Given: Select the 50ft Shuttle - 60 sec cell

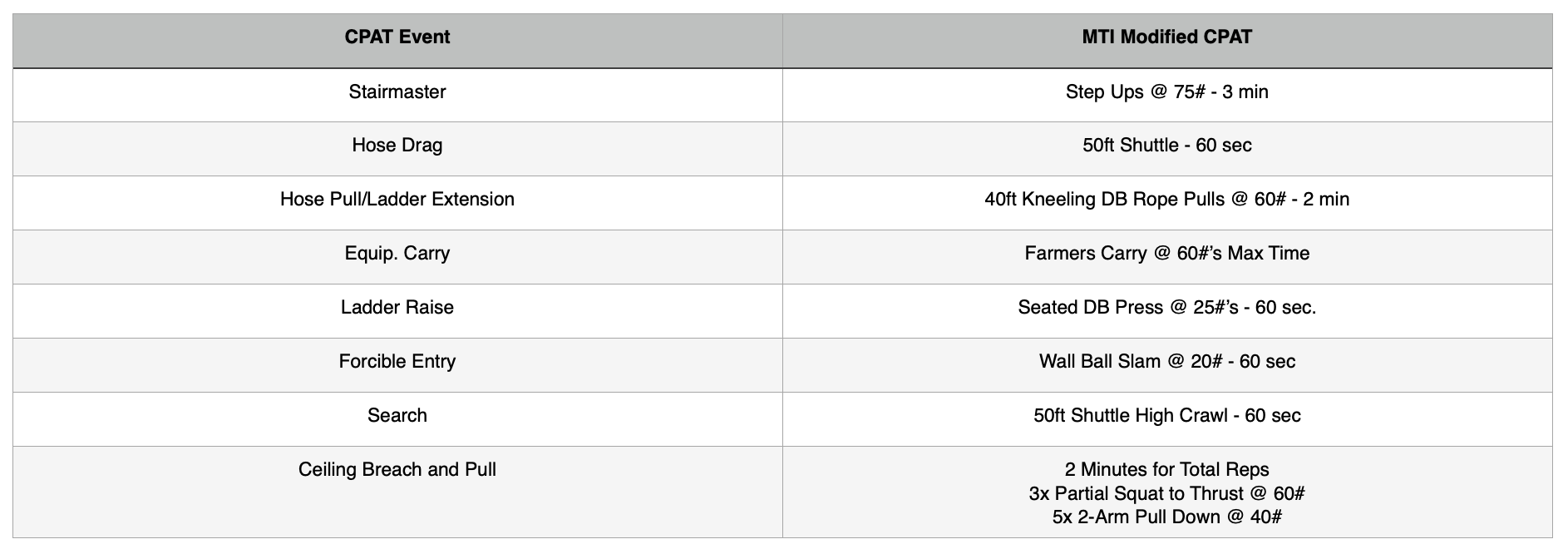Looking at the screenshot, I should tap(1166, 146).
